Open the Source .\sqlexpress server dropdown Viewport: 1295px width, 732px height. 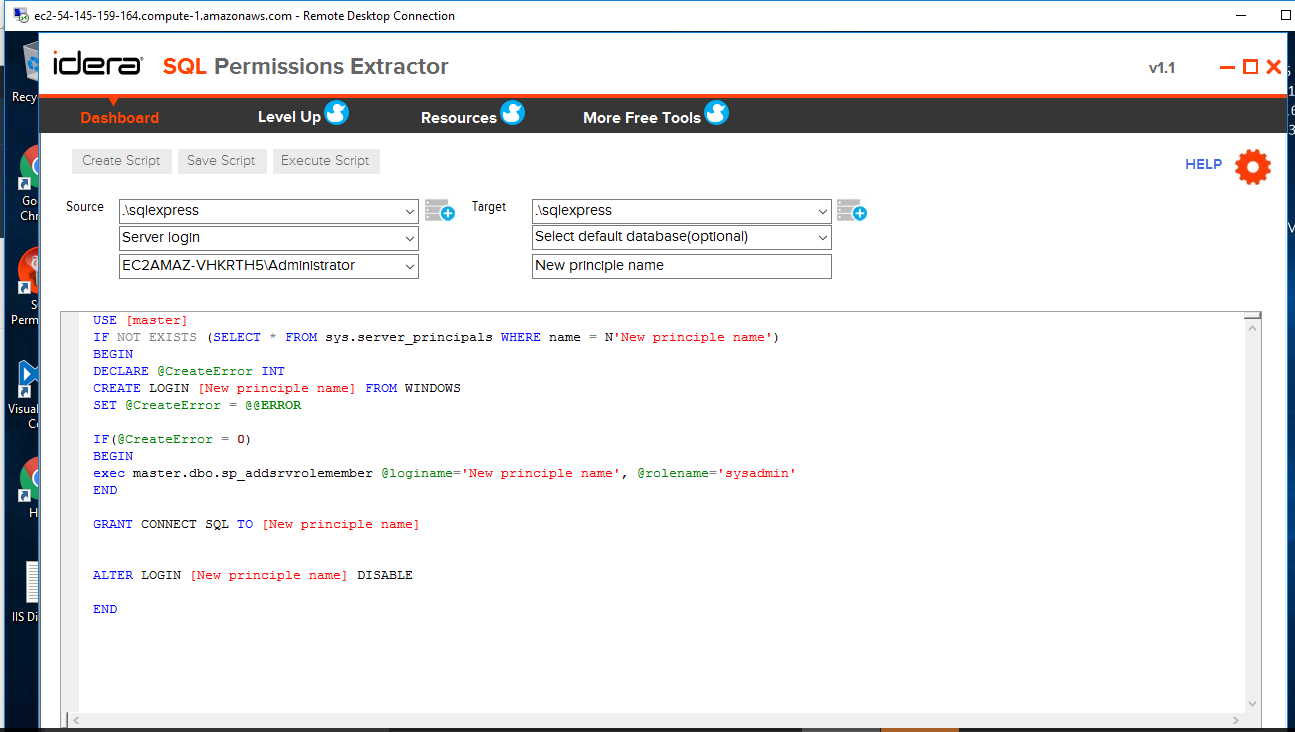tap(409, 211)
